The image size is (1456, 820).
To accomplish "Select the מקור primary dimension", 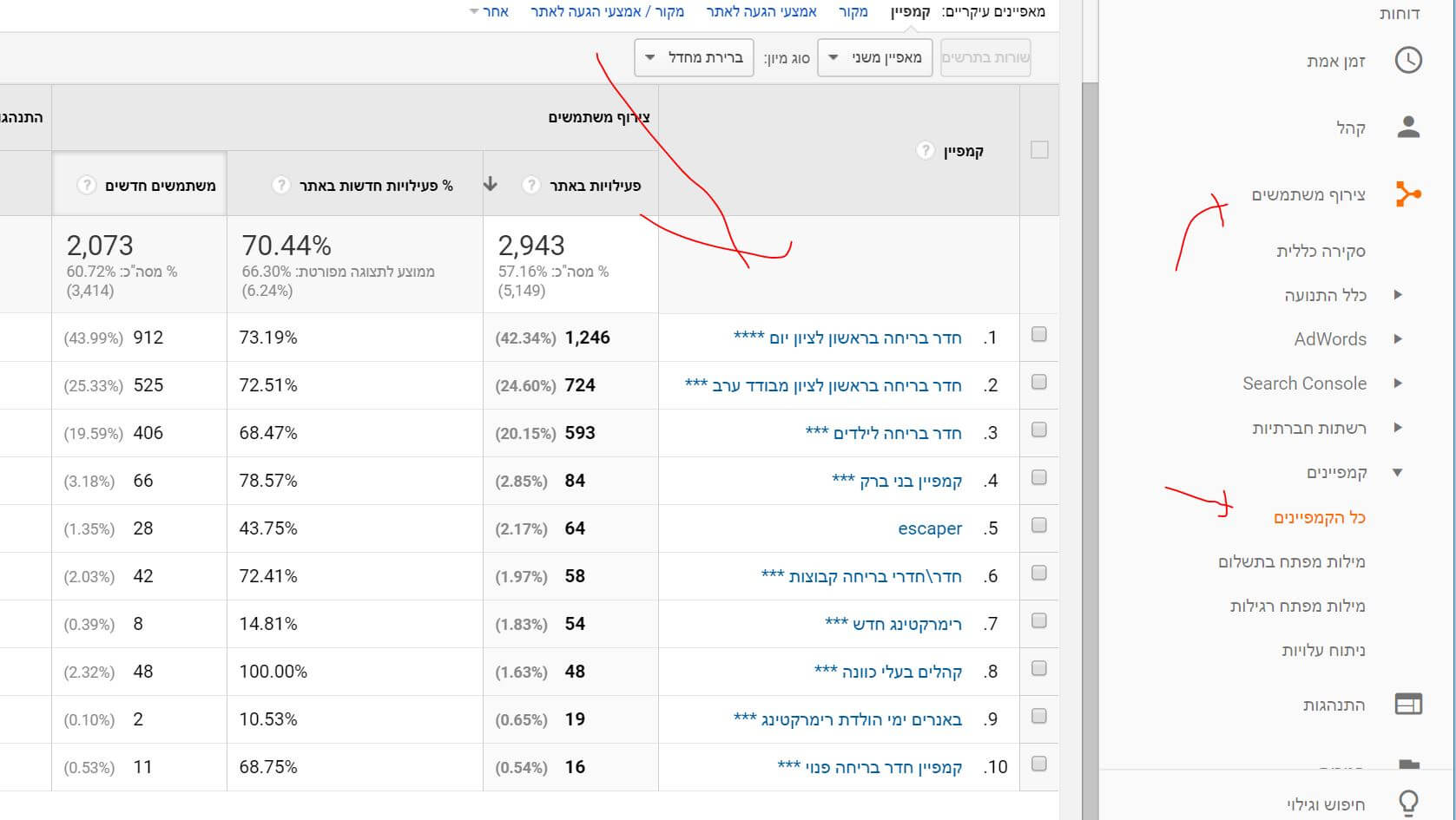I will 853,11.
